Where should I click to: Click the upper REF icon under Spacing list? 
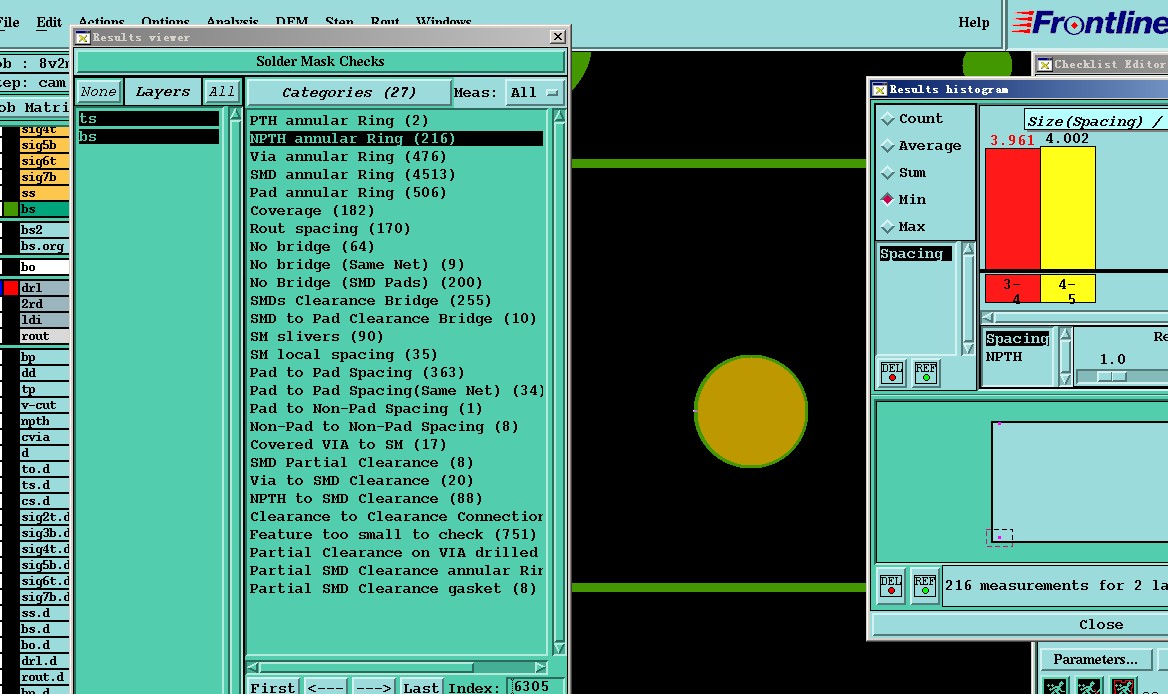926,373
